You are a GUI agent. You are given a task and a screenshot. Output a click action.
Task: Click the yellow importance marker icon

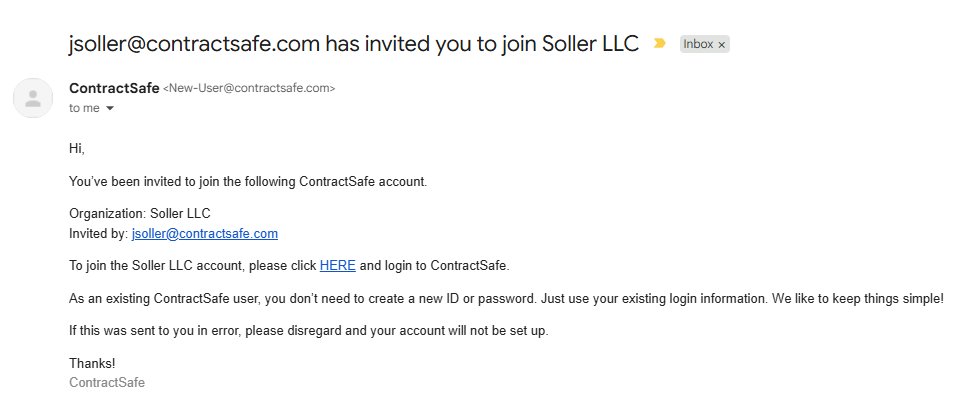[659, 44]
